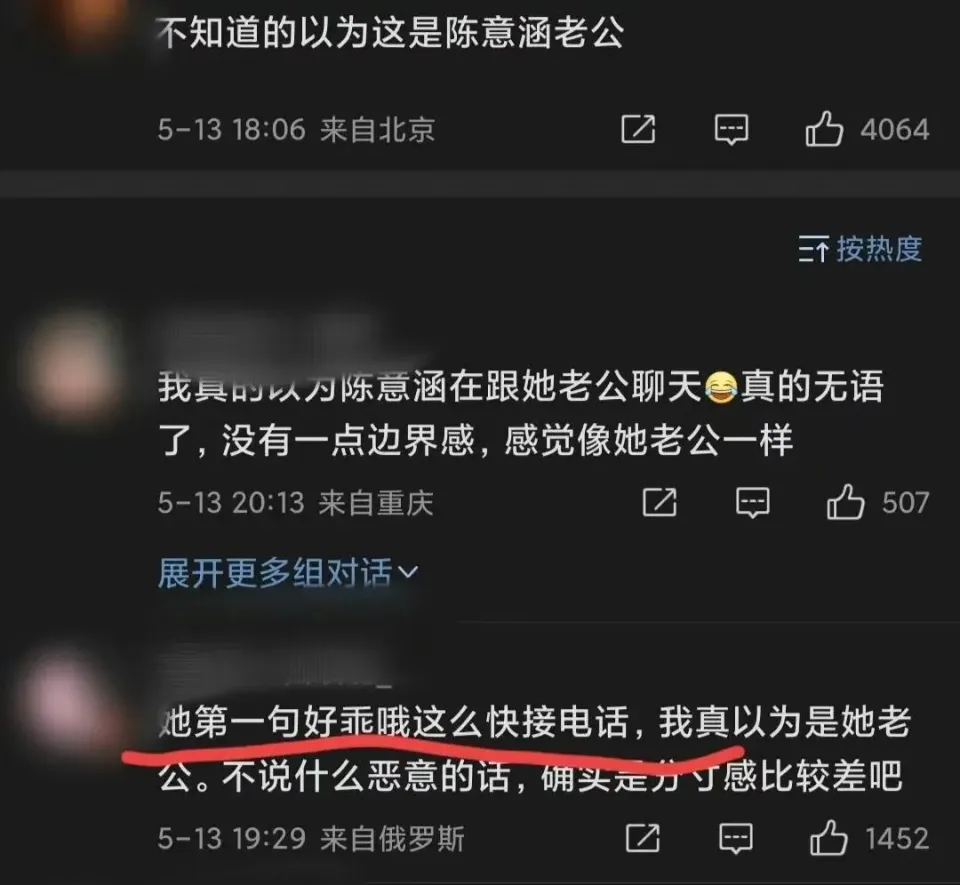Like the comment with 4064 likes
Viewport: 960px width, 885px height.
(824, 129)
